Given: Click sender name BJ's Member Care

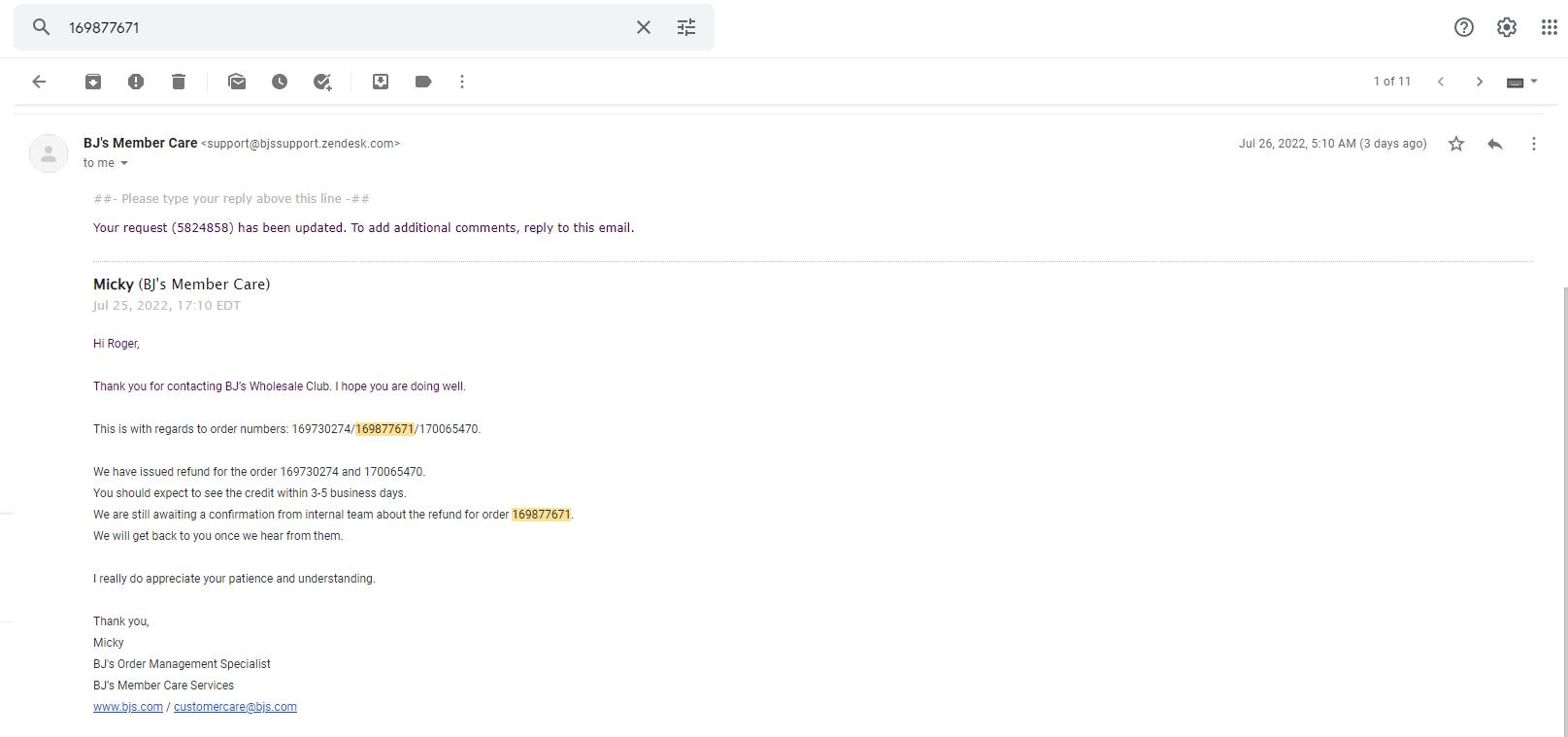Looking at the screenshot, I should (141, 143).
